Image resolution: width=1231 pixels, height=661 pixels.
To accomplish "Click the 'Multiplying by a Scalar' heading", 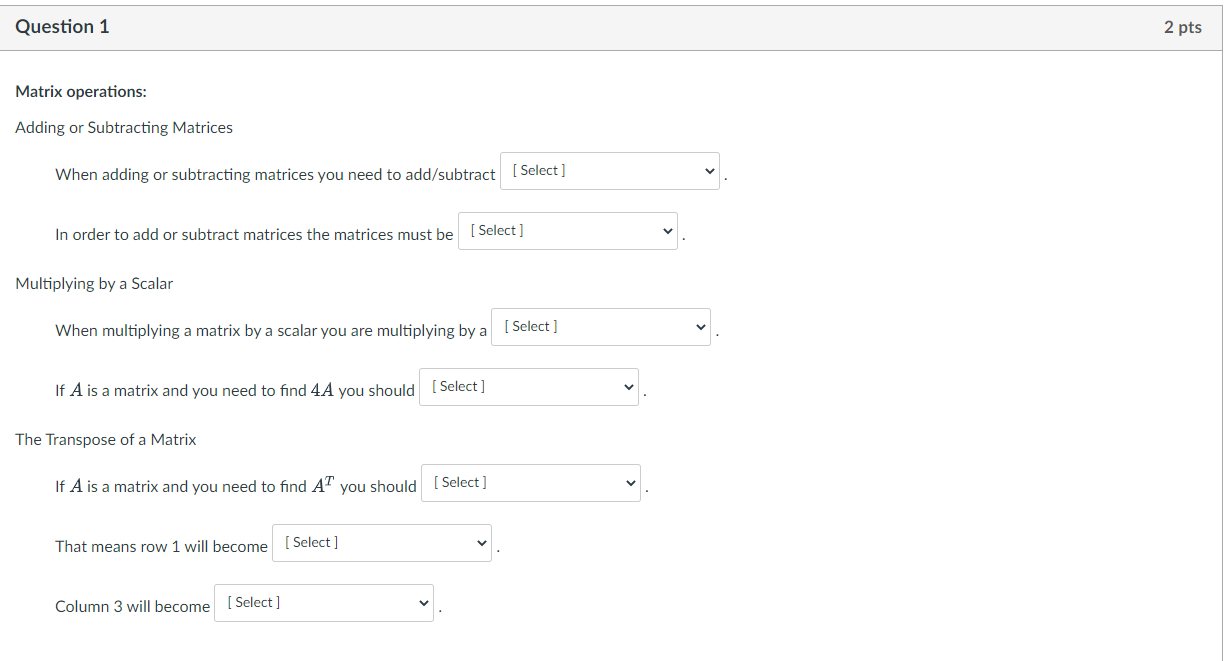I will click(94, 284).
